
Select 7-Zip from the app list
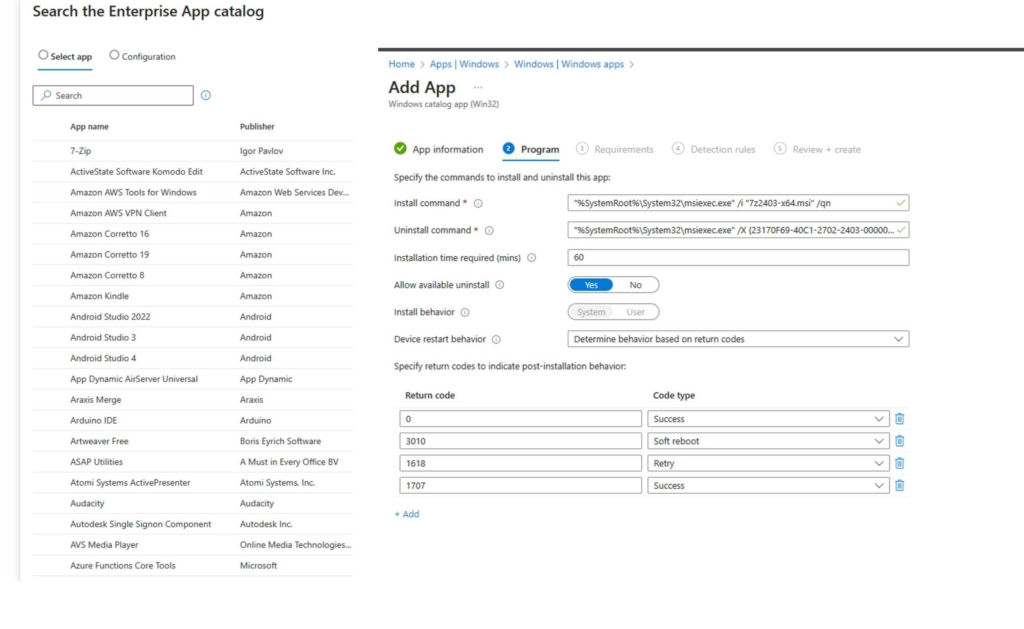click(81, 151)
